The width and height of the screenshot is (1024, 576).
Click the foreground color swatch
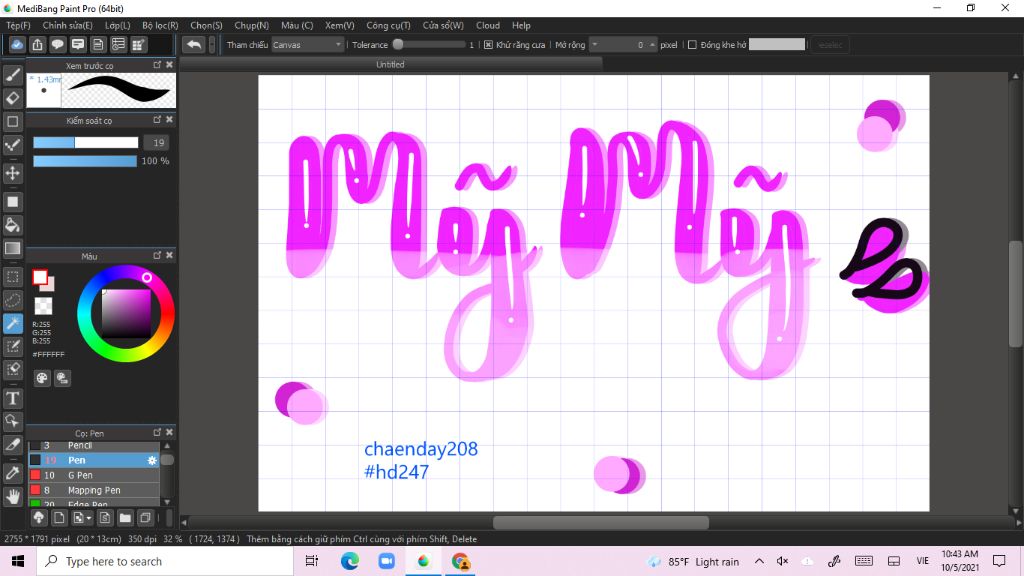40,278
